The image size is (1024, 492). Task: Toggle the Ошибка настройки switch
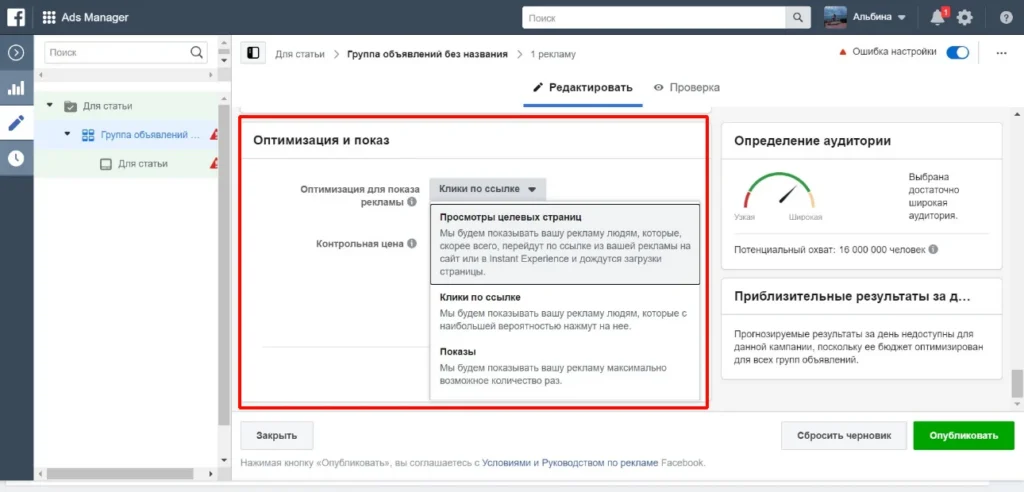coord(957,53)
